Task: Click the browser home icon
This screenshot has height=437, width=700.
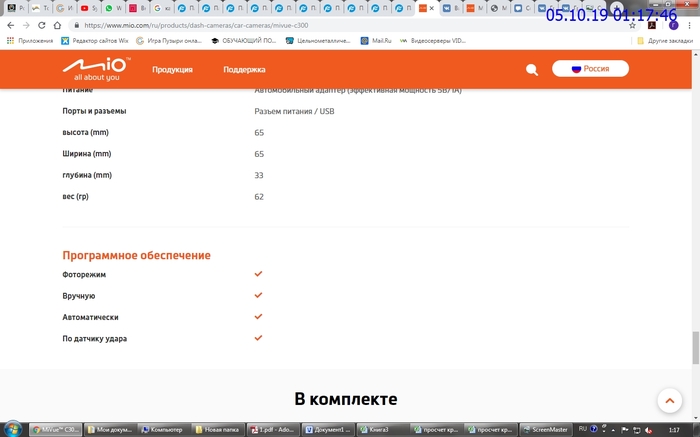Action: tap(59, 25)
